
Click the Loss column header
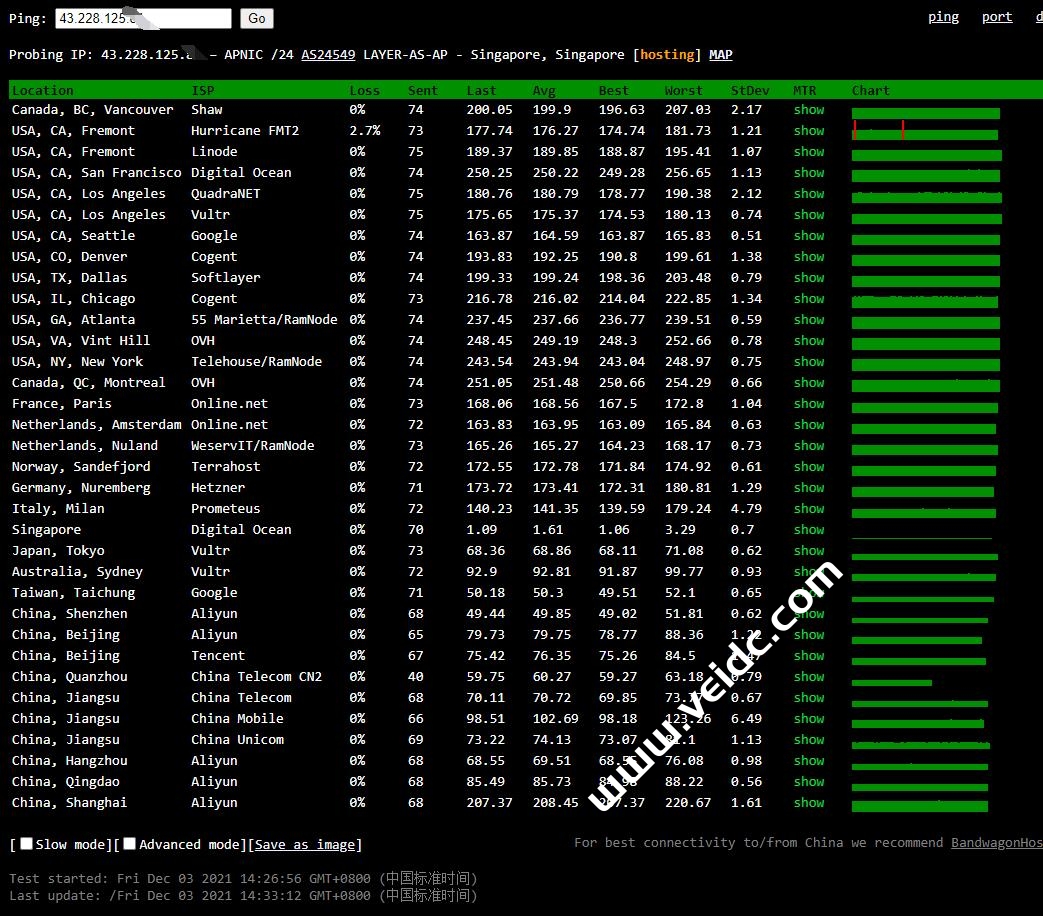coord(365,90)
